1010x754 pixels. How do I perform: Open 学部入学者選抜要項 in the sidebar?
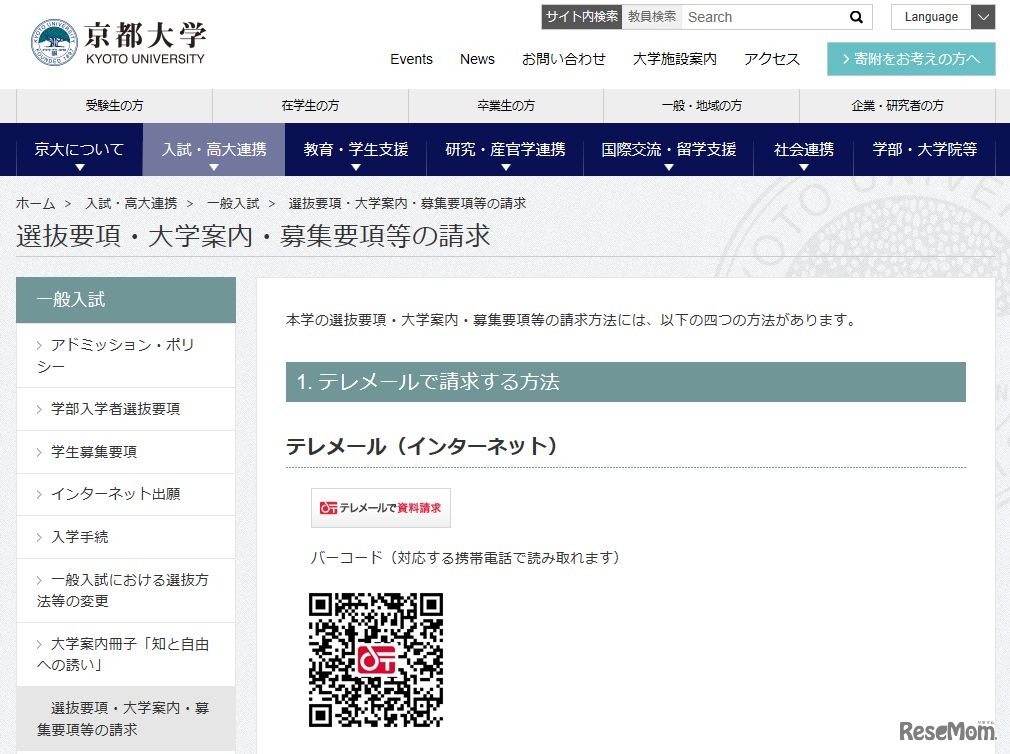pos(126,409)
